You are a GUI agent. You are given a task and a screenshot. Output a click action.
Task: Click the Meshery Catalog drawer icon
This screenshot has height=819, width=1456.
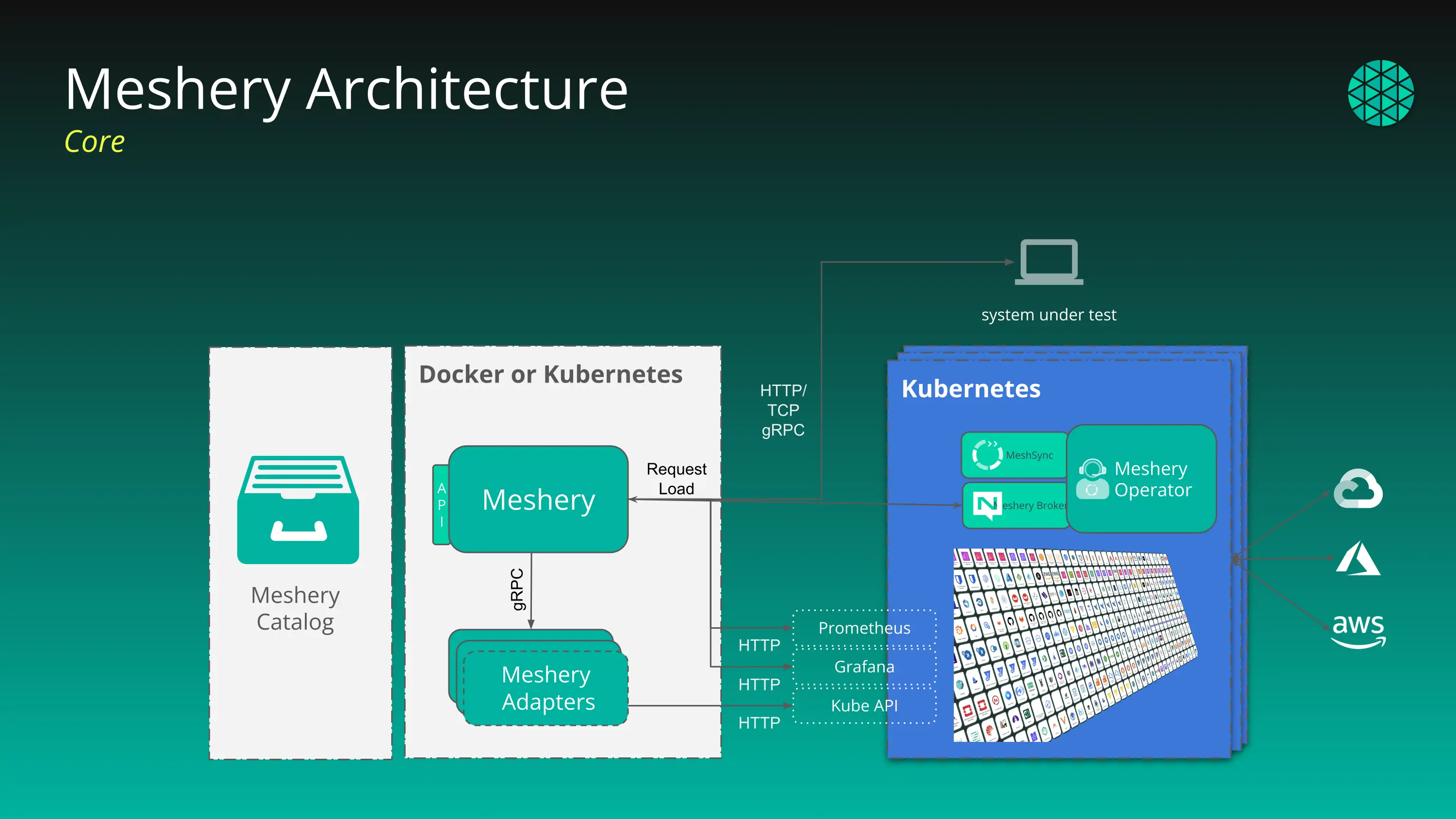click(298, 509)
